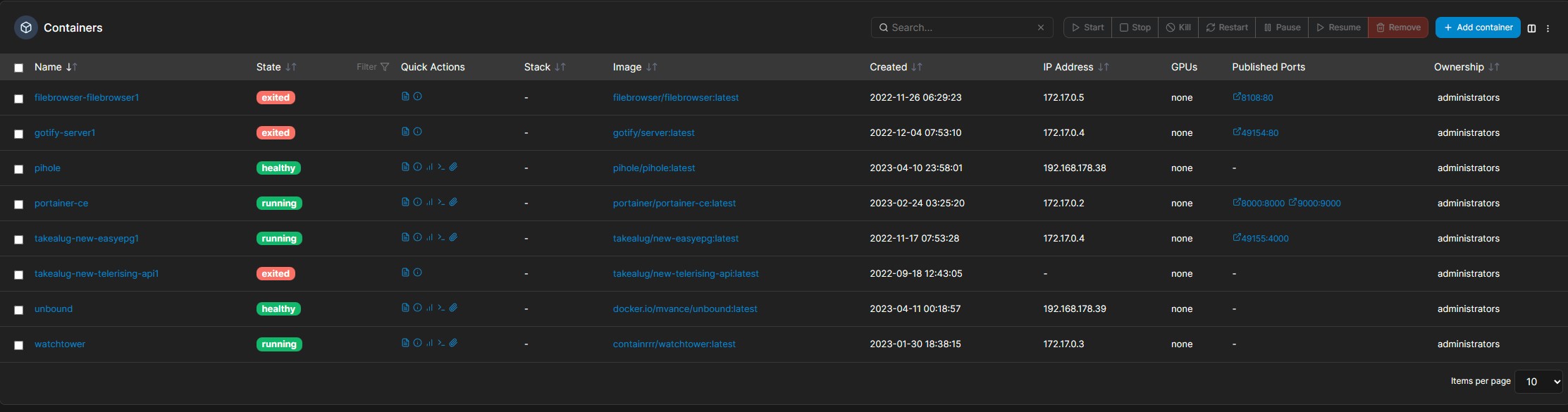Screen dimensions: 1568x412
Task: Open inspect icon for filebrowser-filebrowser1
Action: click(x=417, y=96)
